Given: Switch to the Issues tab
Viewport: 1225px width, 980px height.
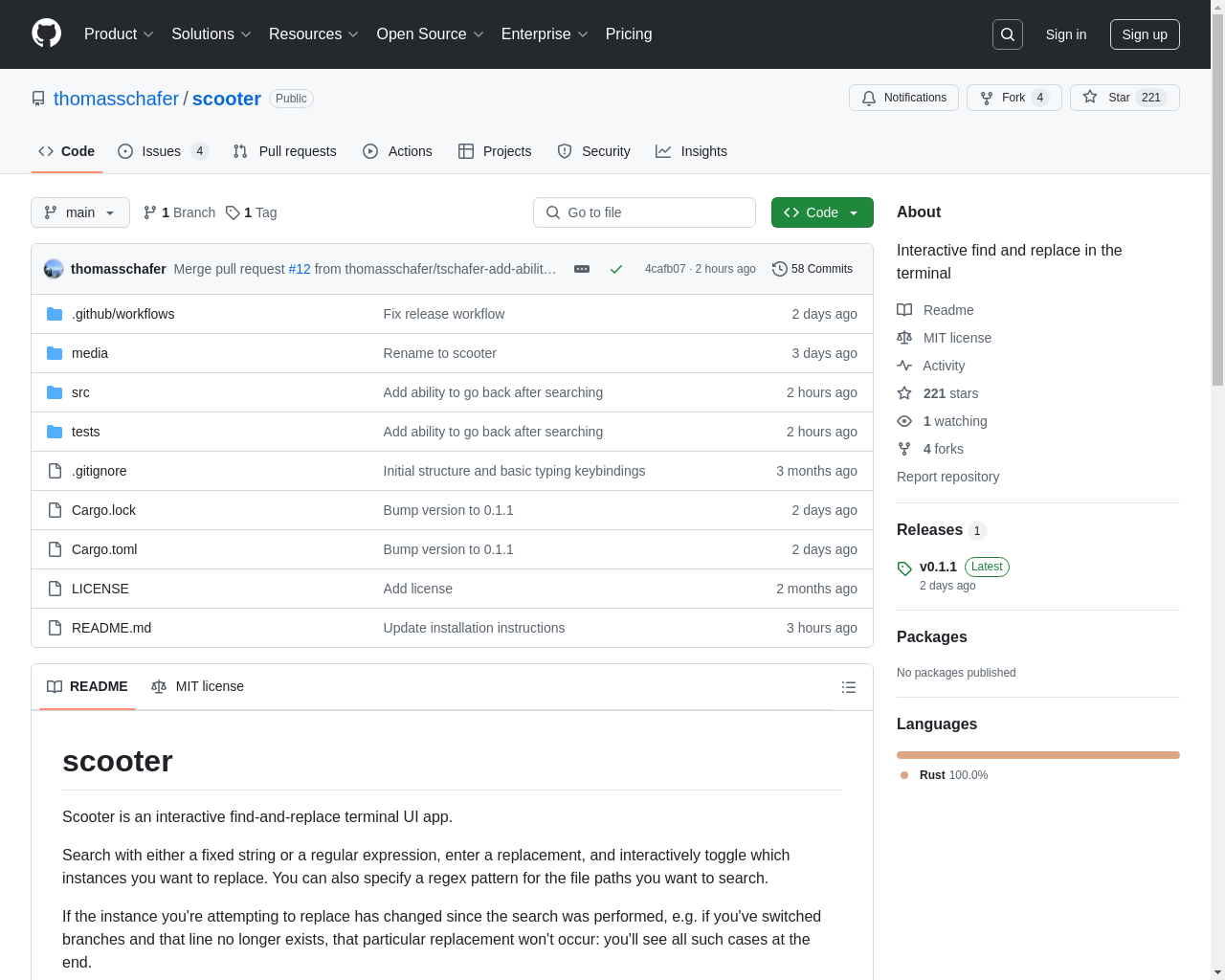Looking at the screenshot, I should tap(163, 151).
